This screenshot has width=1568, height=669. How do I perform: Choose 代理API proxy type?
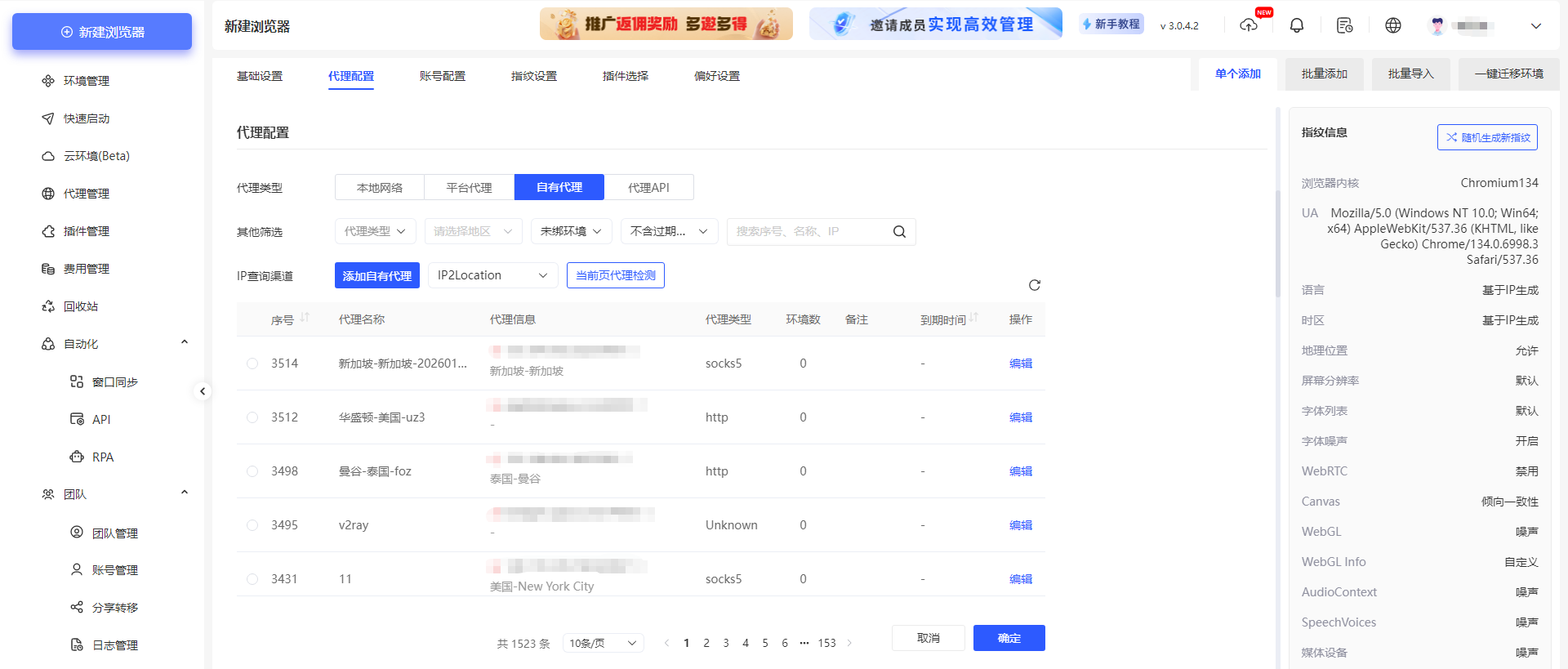pyautogui.click(x=649, y=187)
